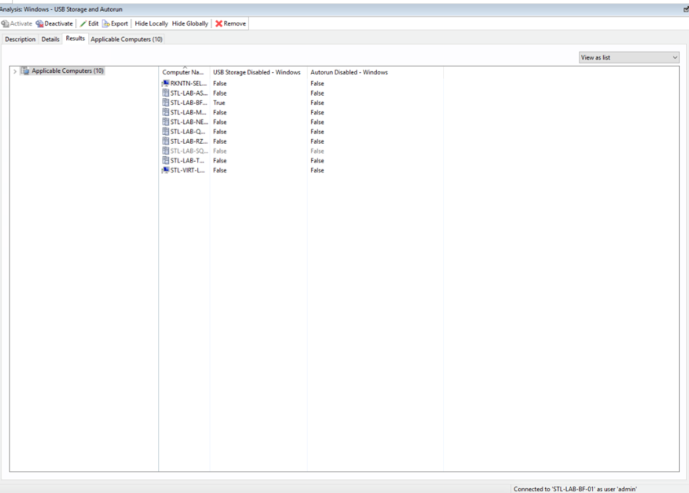This screenshot has width=689, height=493.
Task: Select the grayed-out STL-LAB-SQ row
Action: [189, 151]
